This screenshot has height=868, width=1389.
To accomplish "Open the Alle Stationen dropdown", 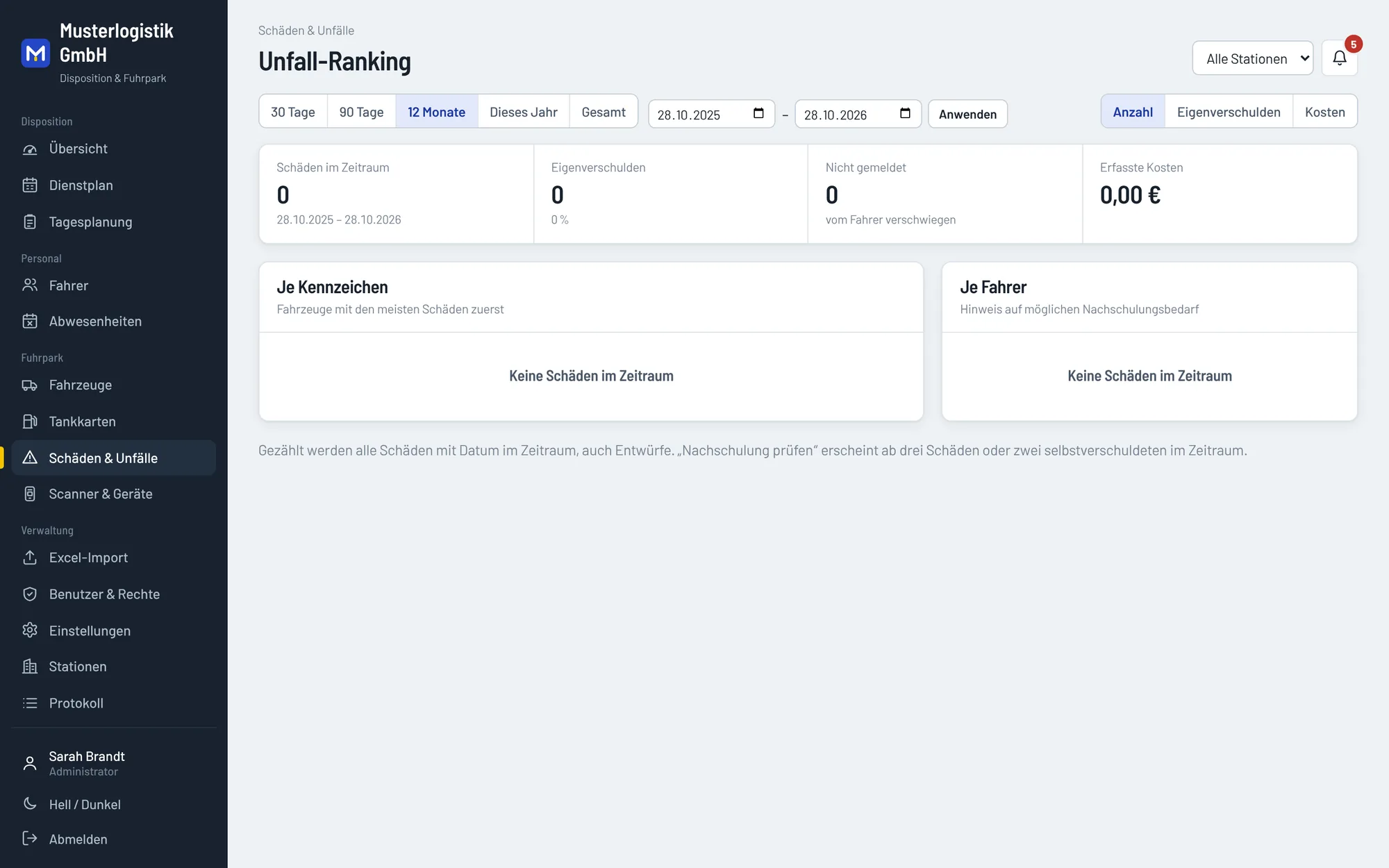I will (1252, 58).
